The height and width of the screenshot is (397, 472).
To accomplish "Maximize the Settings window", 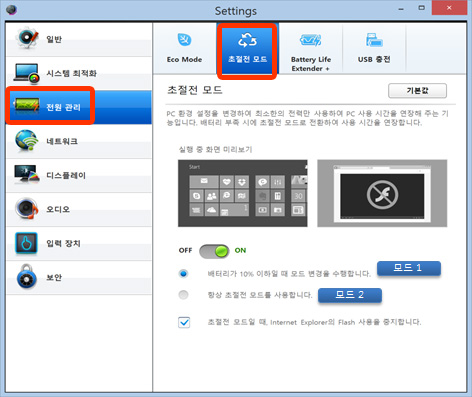I will click(x=422, y=8).
